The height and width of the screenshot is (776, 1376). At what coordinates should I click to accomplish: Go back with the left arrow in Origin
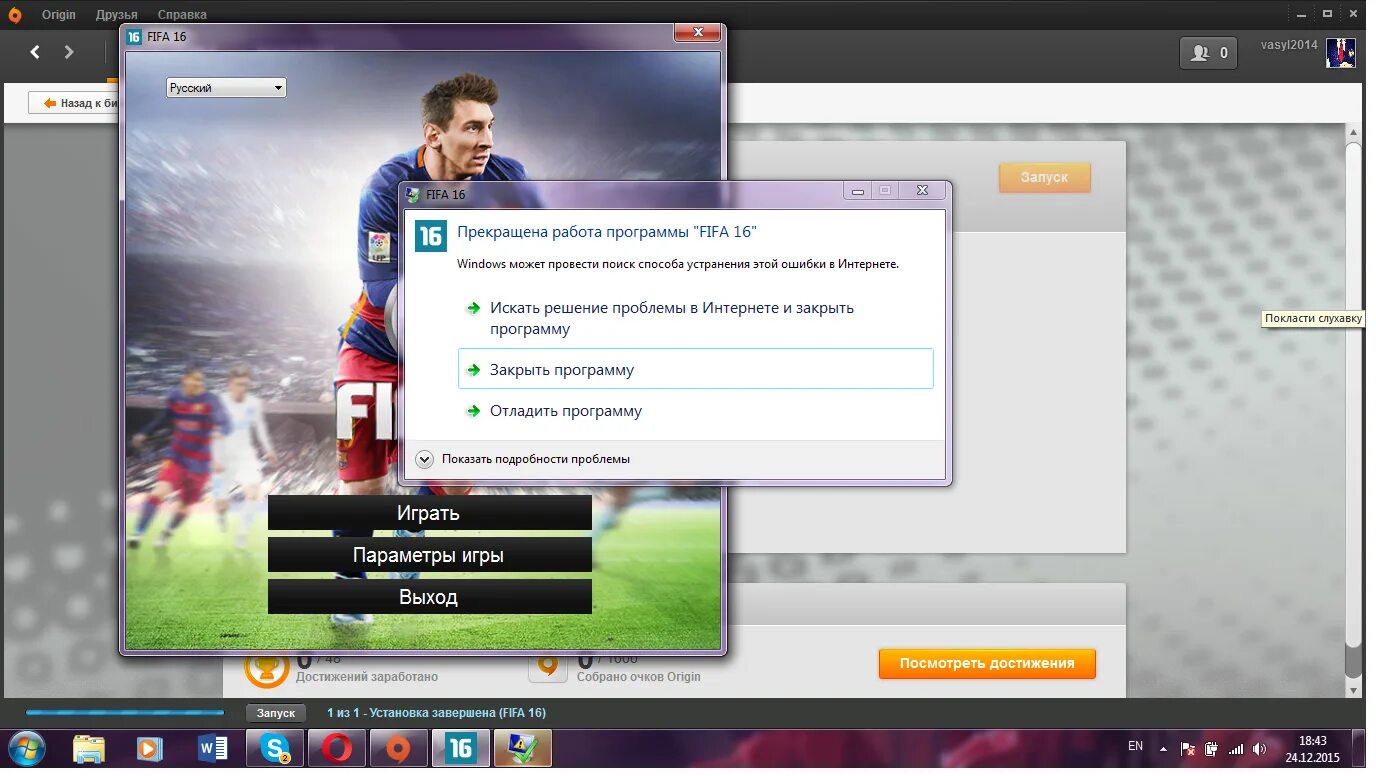tap(35, 52)
